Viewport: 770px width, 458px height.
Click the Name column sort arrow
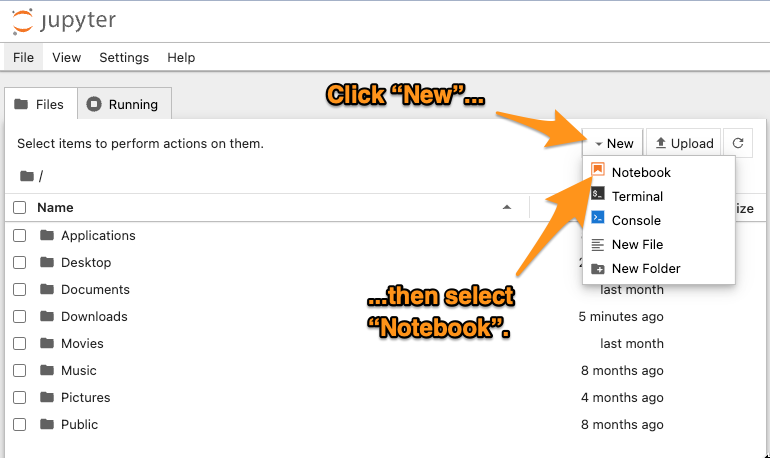click(507, 207)
